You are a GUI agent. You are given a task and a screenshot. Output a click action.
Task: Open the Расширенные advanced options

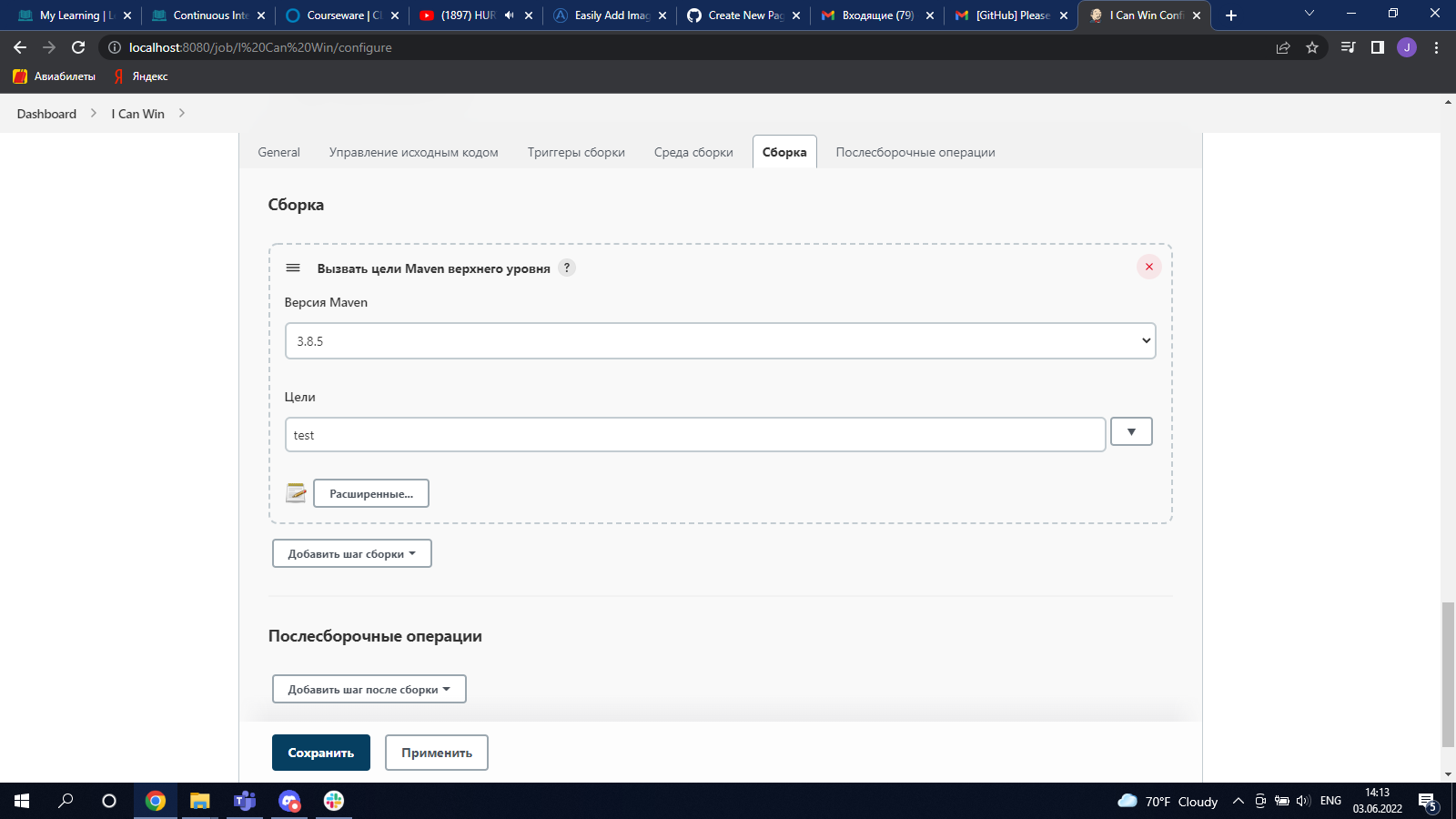click(x=371, y=493)
